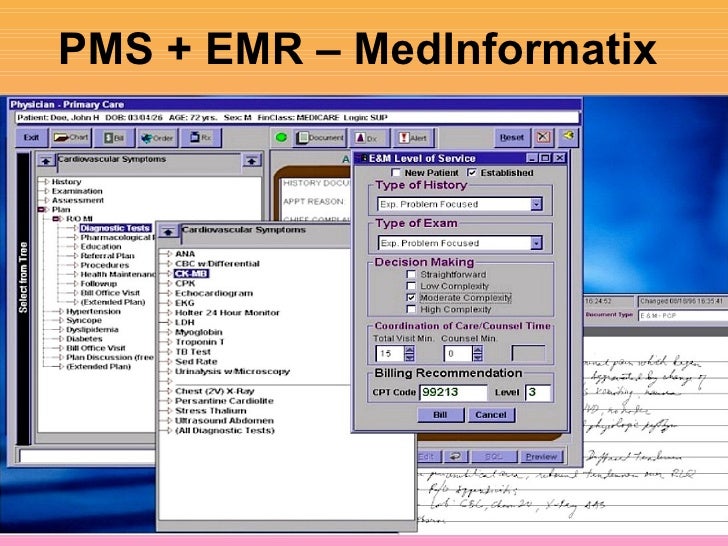Click the Total Visit Min spinner arrows
The width and height of the screenshot is (728, 546).
(409, 354)
